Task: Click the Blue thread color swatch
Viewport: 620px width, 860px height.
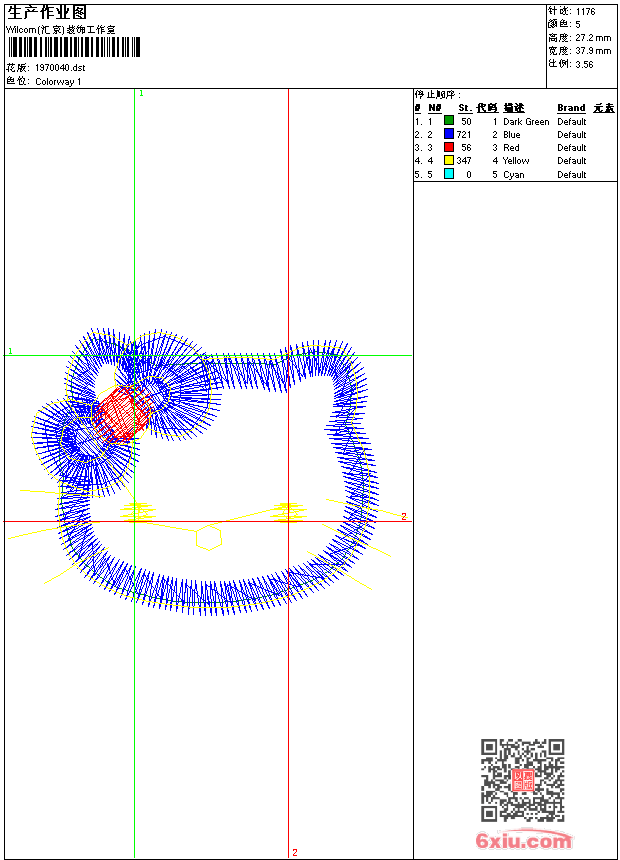Action: click(449, 134)
